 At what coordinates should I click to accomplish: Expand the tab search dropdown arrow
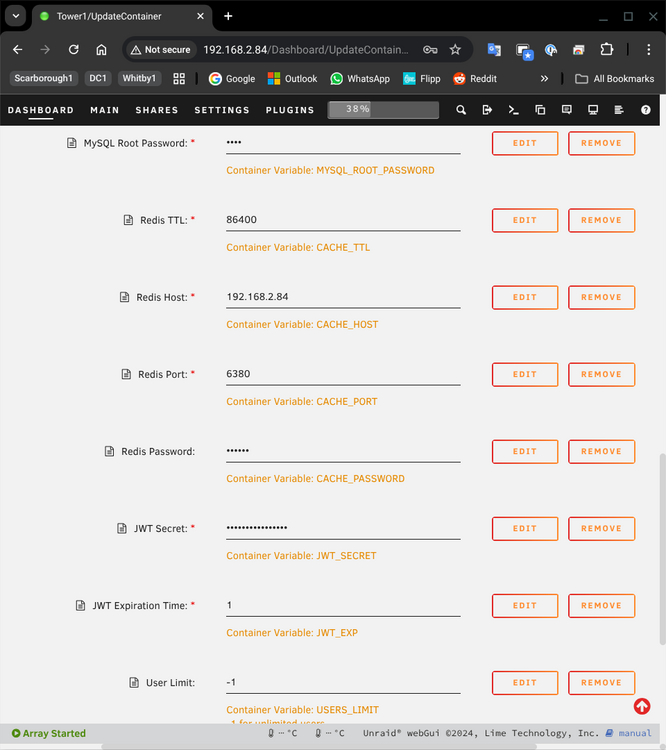(x=16, y=16)
